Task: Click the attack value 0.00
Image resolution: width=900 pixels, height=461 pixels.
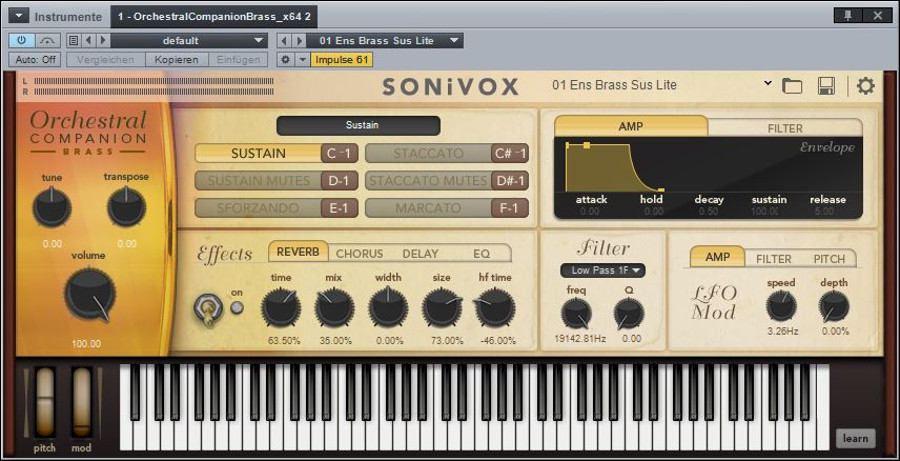Action: click(589, 211)
